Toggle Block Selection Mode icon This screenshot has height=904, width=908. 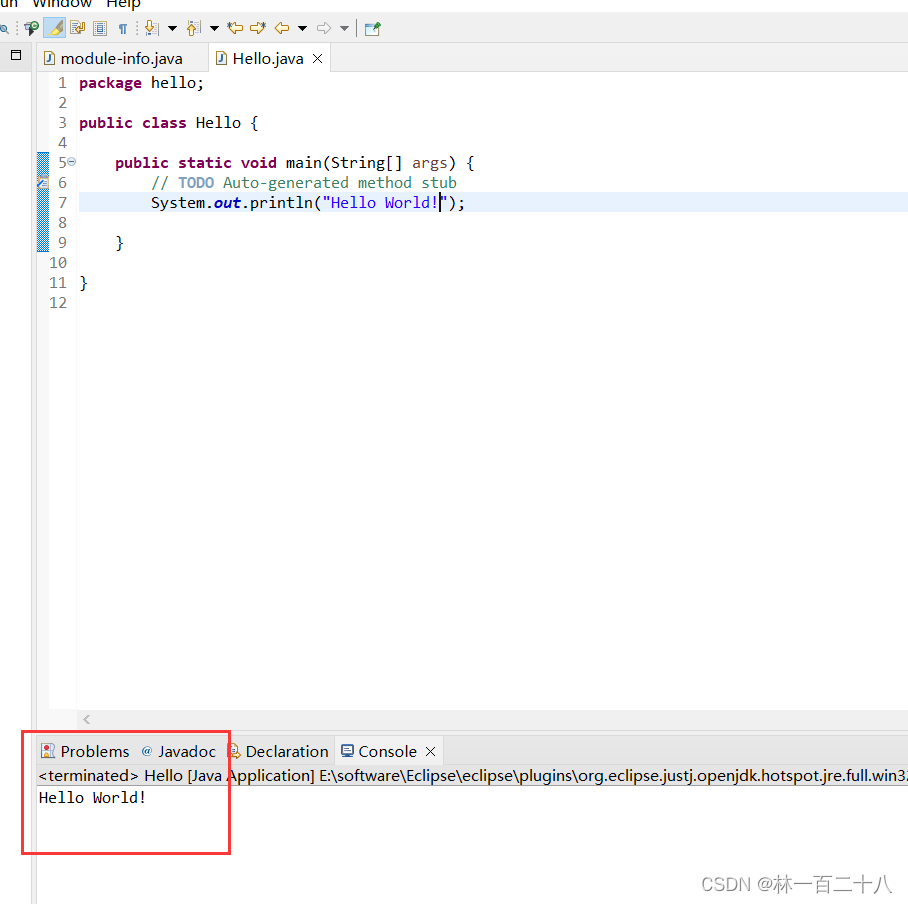(100, 28)
